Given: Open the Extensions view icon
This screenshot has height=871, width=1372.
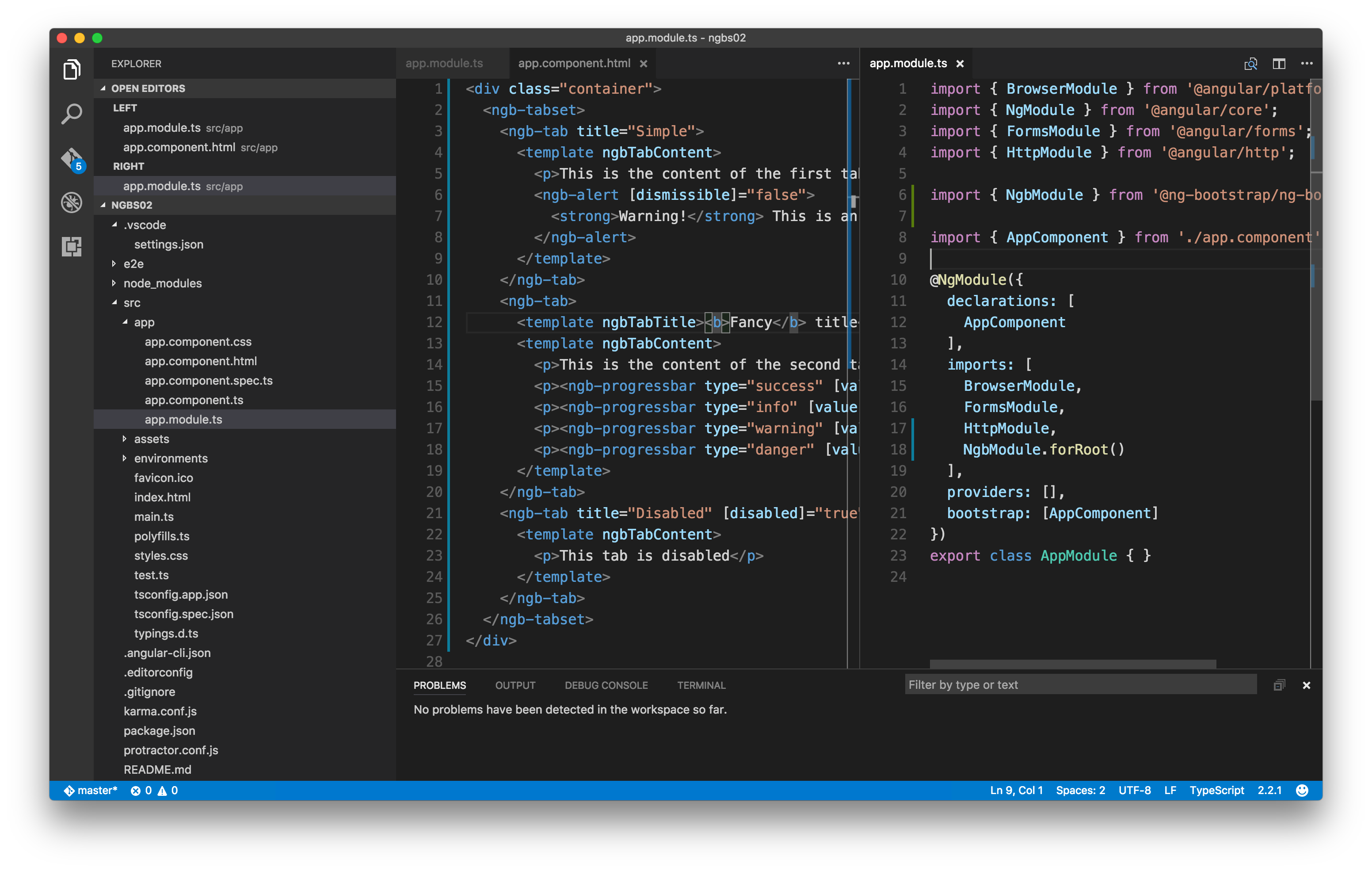Looking at the screenshot, I should pyautogui.click(x=71, y=247).
